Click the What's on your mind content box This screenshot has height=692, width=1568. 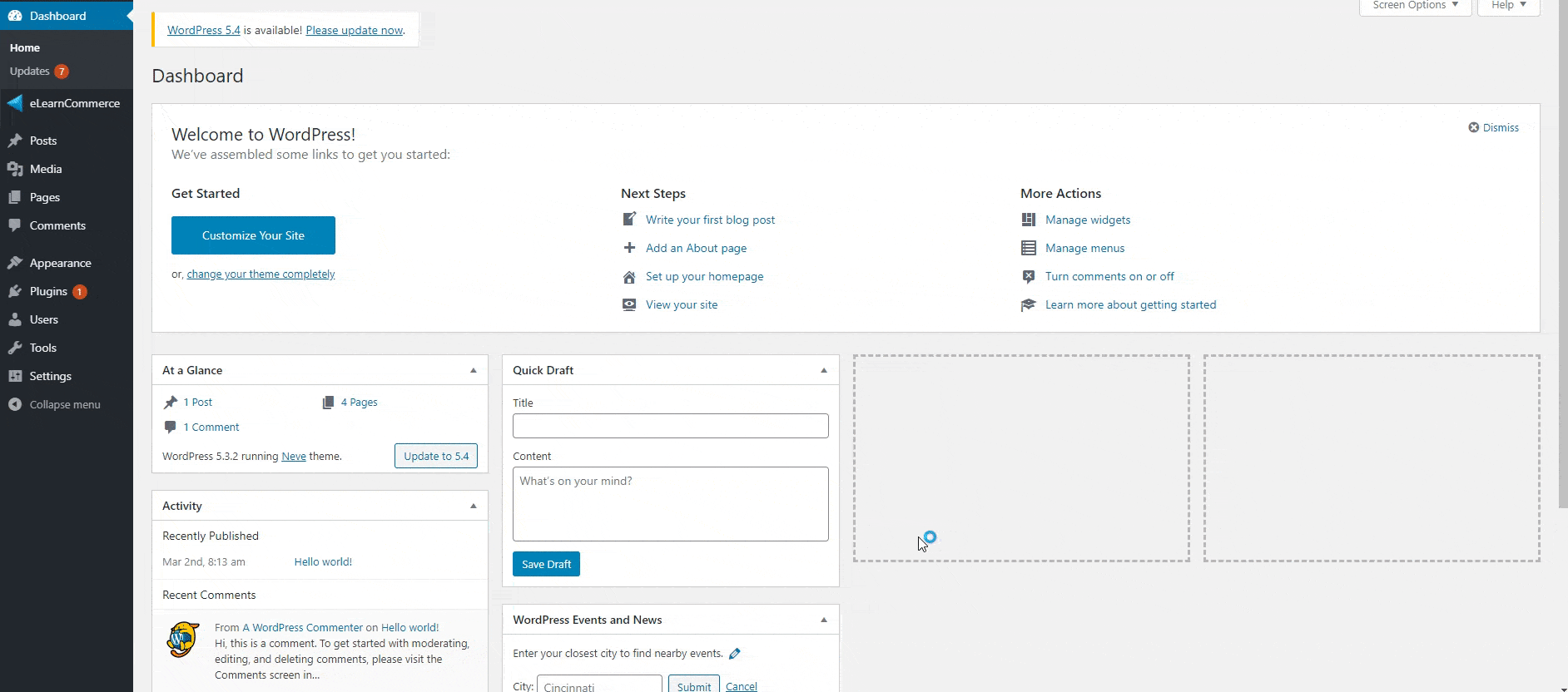click(671, 504)
